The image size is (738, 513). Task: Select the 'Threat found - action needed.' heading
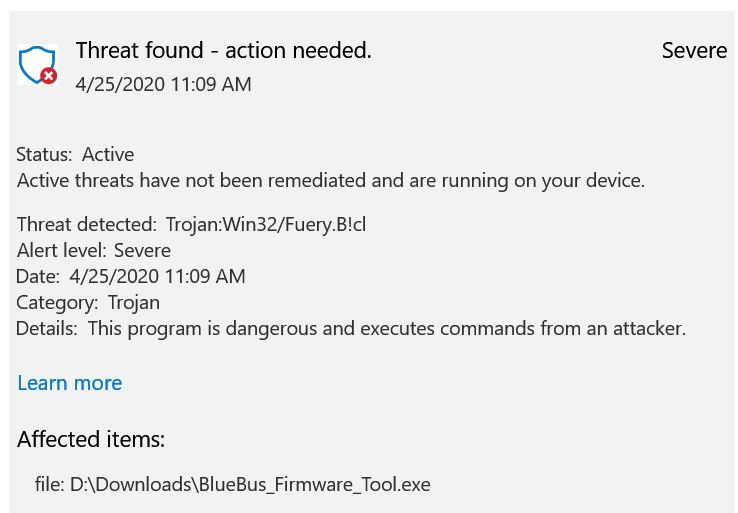(x=223, y=50)
